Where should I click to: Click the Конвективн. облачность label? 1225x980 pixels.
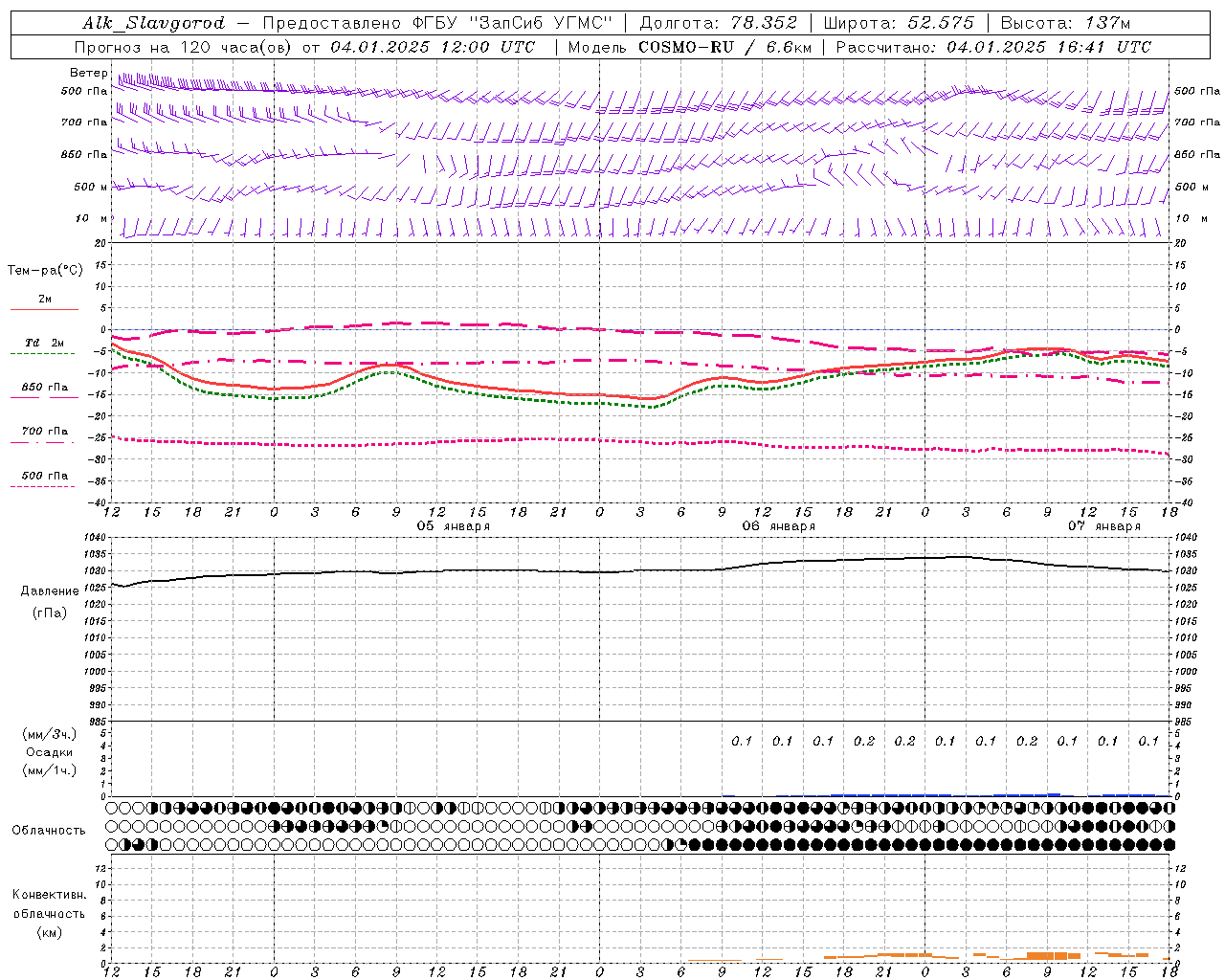(x=49, y=904)
